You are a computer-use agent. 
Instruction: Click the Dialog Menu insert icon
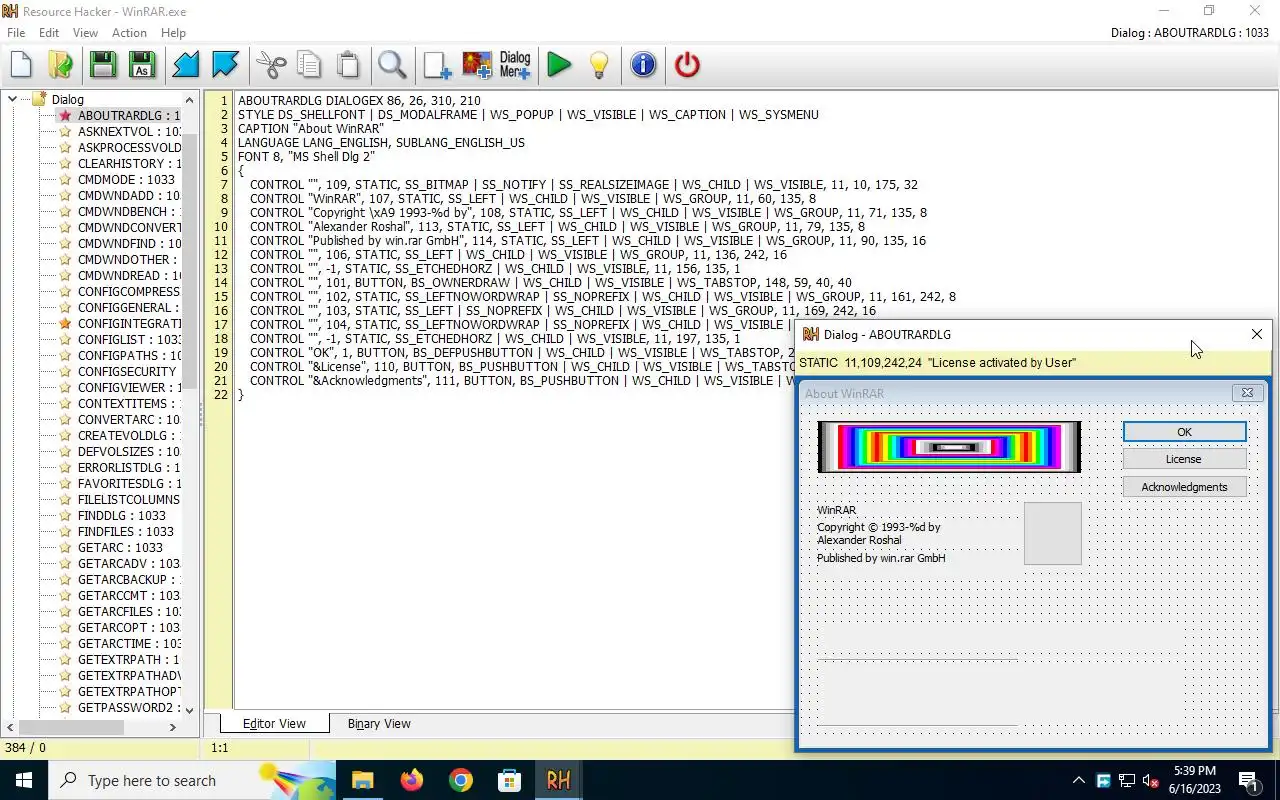[x=515, y=65]
